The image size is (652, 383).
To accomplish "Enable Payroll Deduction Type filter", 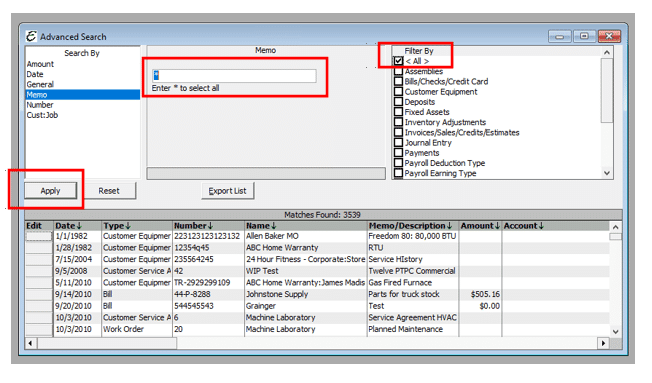I will [398, 163].
